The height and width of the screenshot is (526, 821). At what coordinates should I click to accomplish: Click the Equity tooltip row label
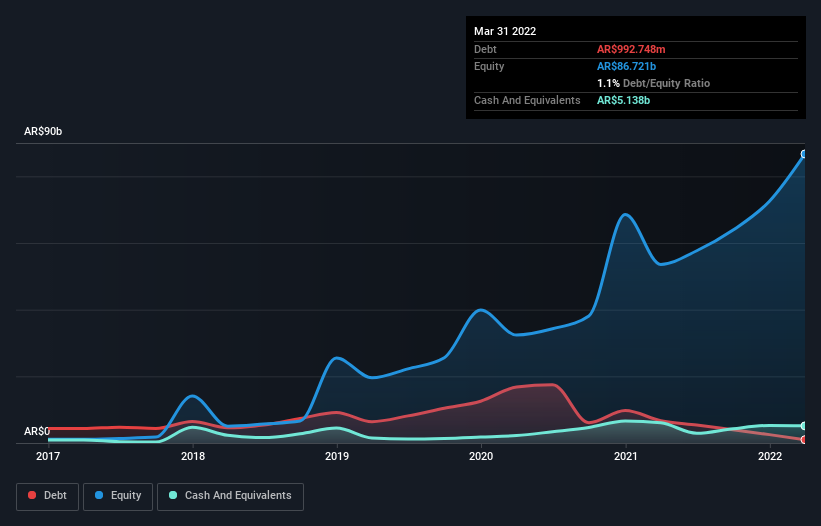(489, 66)
